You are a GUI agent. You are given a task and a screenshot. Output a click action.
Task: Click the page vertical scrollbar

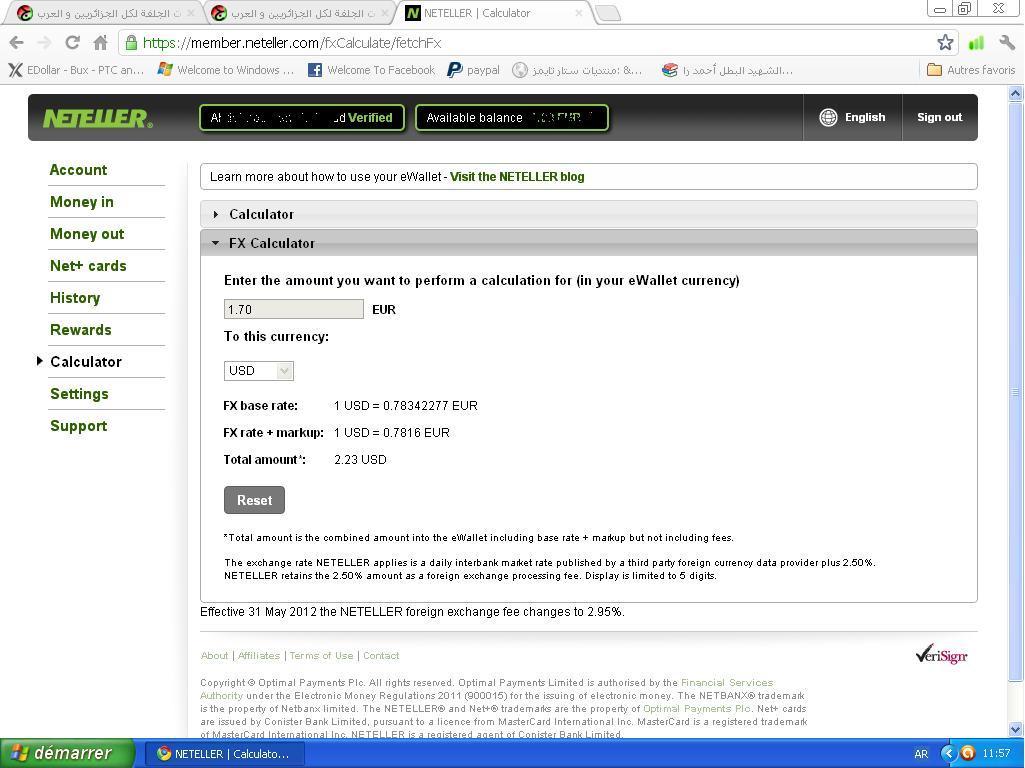1015,392
